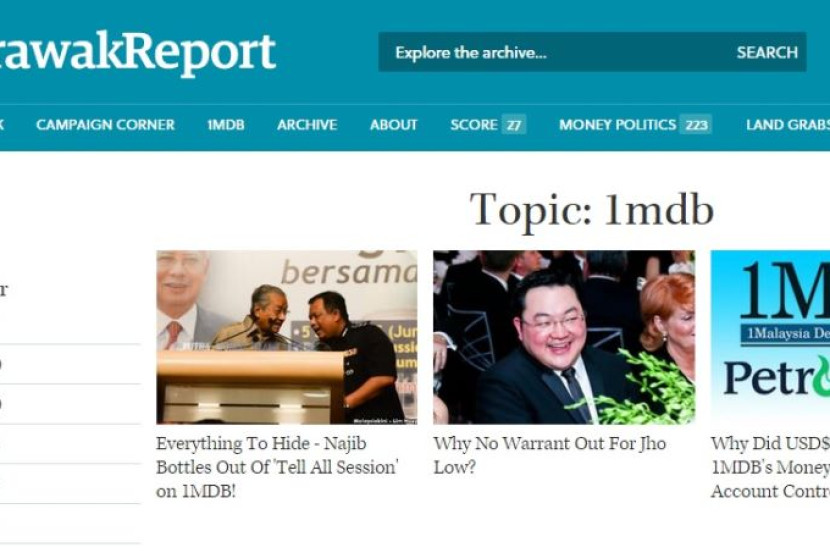
Task: Open the SarawakReport site logo
Action: point(138,53)
